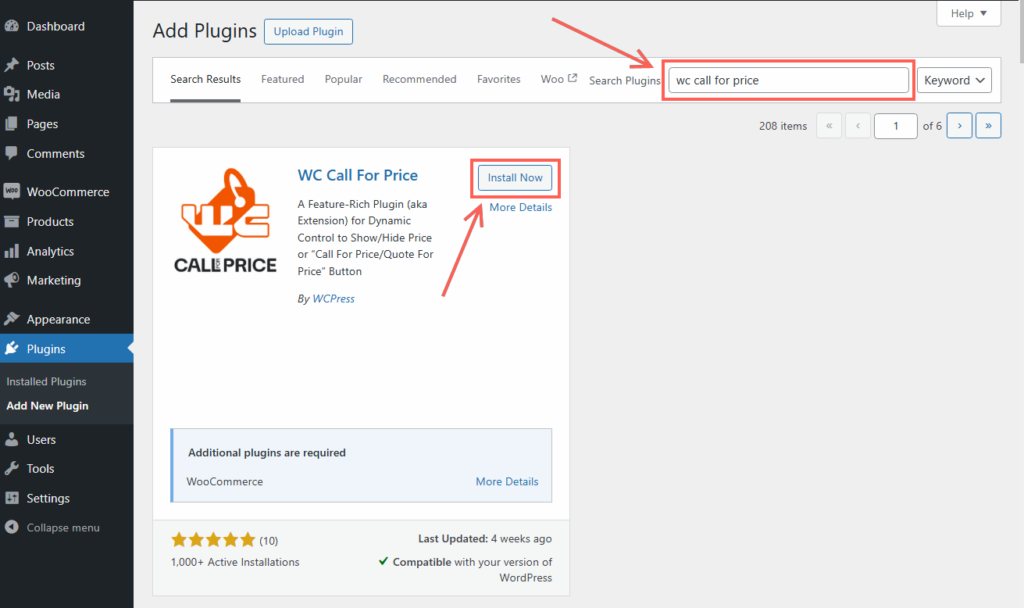Open the Dashboard menu item
The height and width of the screenshot is (608, 1024).
coord(67,26)
